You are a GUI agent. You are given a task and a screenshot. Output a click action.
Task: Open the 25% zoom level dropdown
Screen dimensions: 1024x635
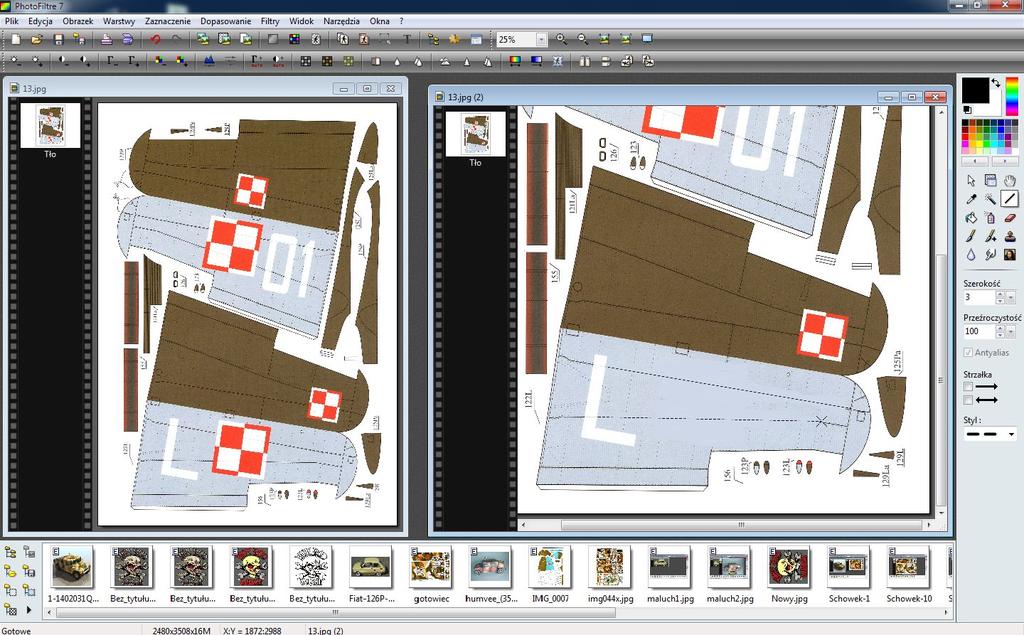click(x=541, y=40)
